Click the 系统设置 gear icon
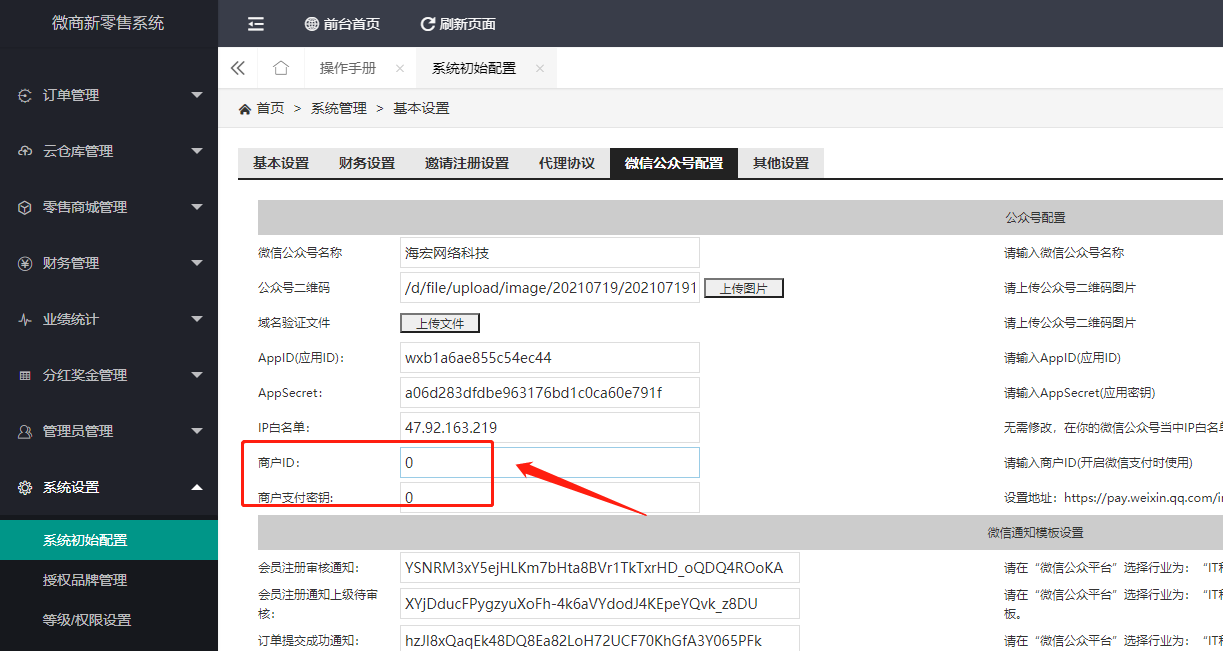The height and width of the screenshot is (651, 1223). click(26, 488)
